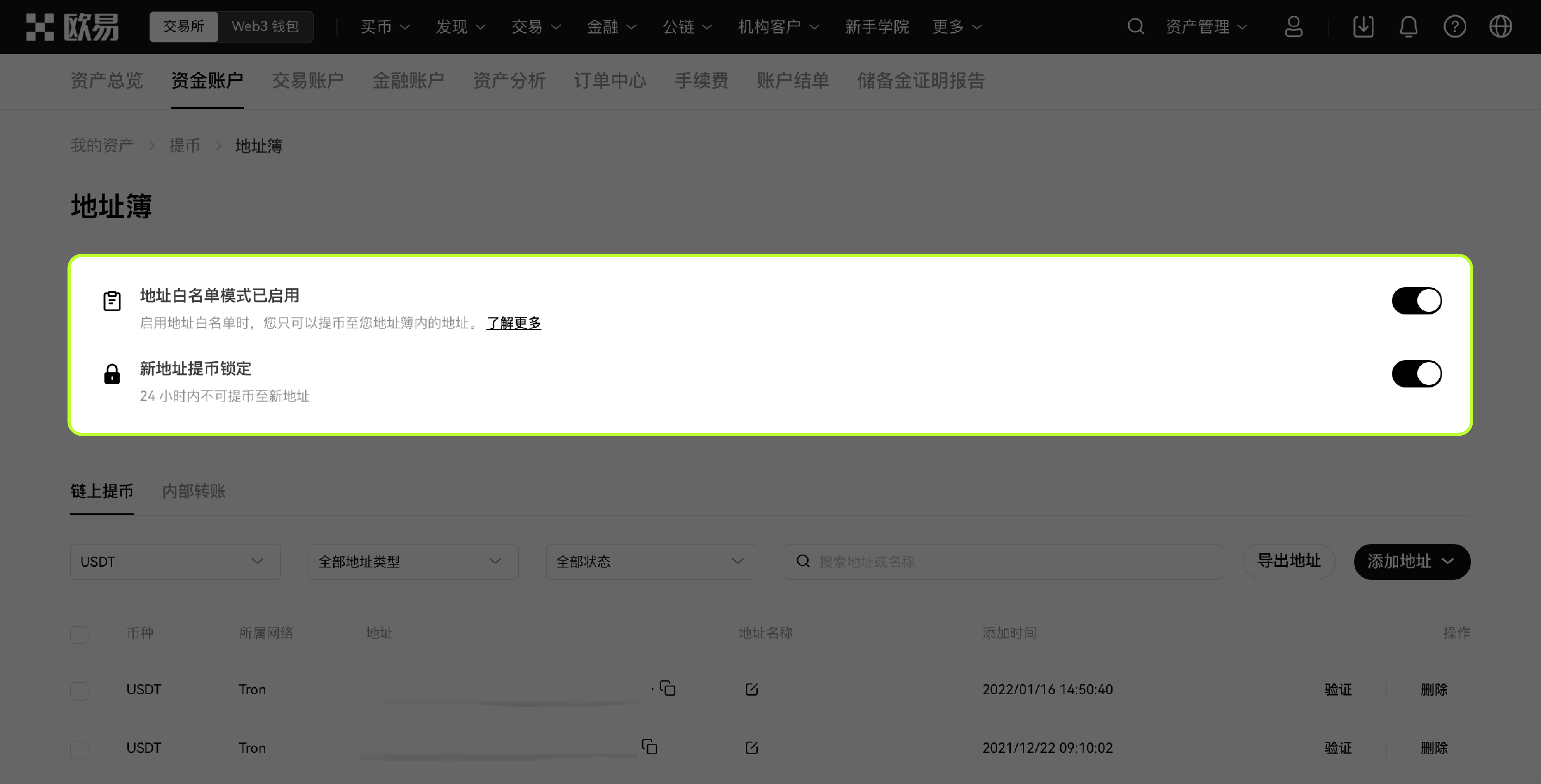
Task: Open the 订单中心 menu item
Action: [x=610, y=81]
